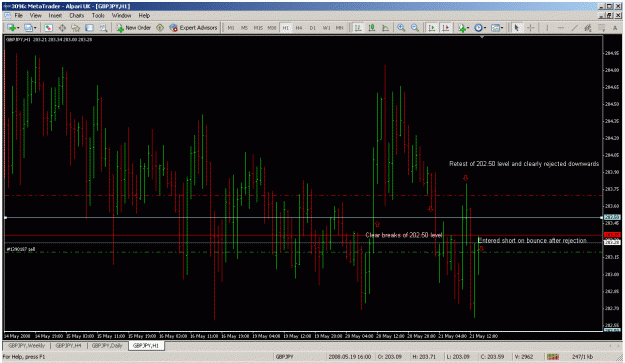Choose the Equidistant Channel tool
Viewport: 625px width, 363px height.
click(588, 27)
